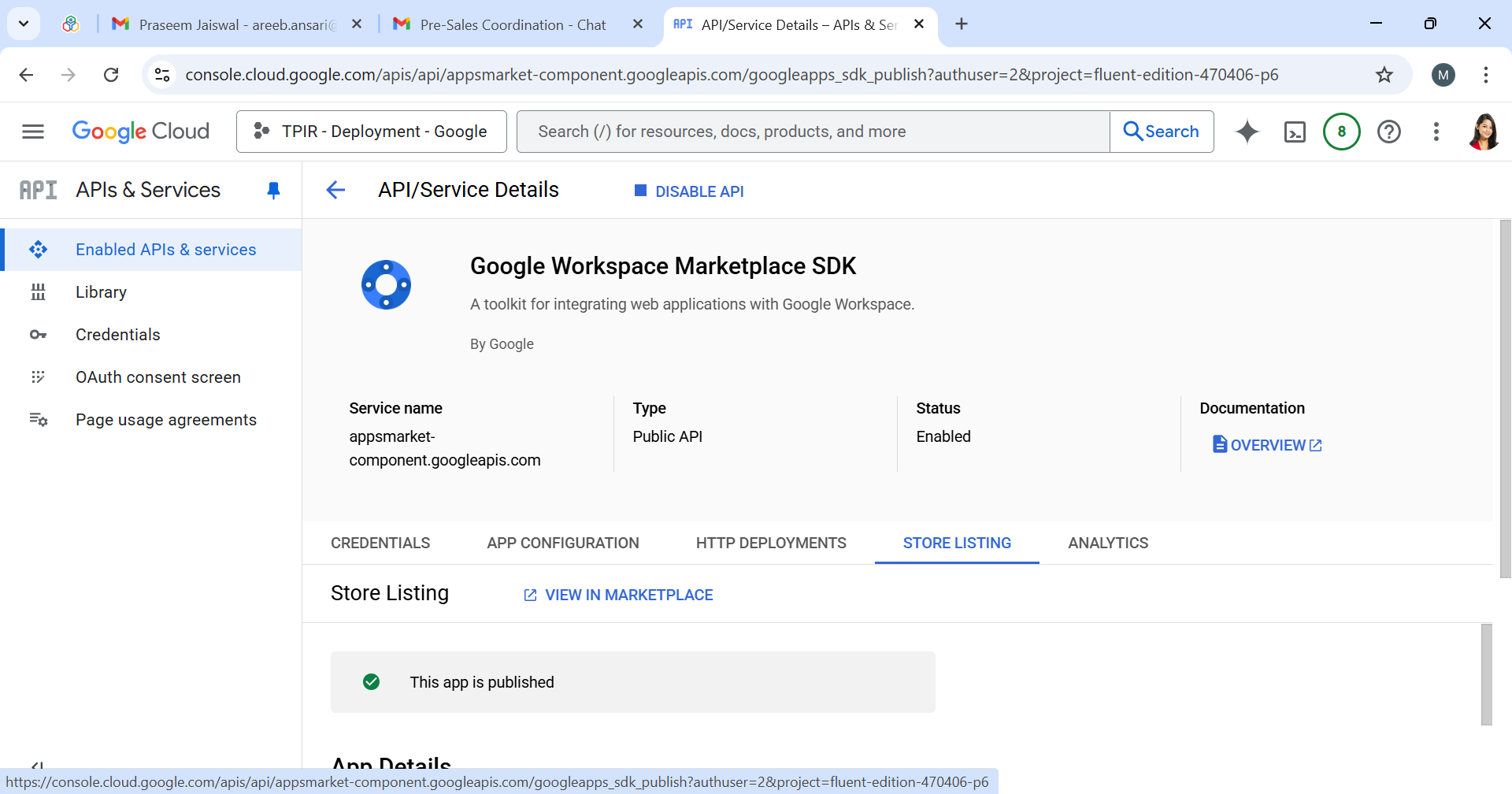Viewport: 1512px width, 794px height.
Task: Bookmark this page with the star
Action: (x=1384, y=75)
